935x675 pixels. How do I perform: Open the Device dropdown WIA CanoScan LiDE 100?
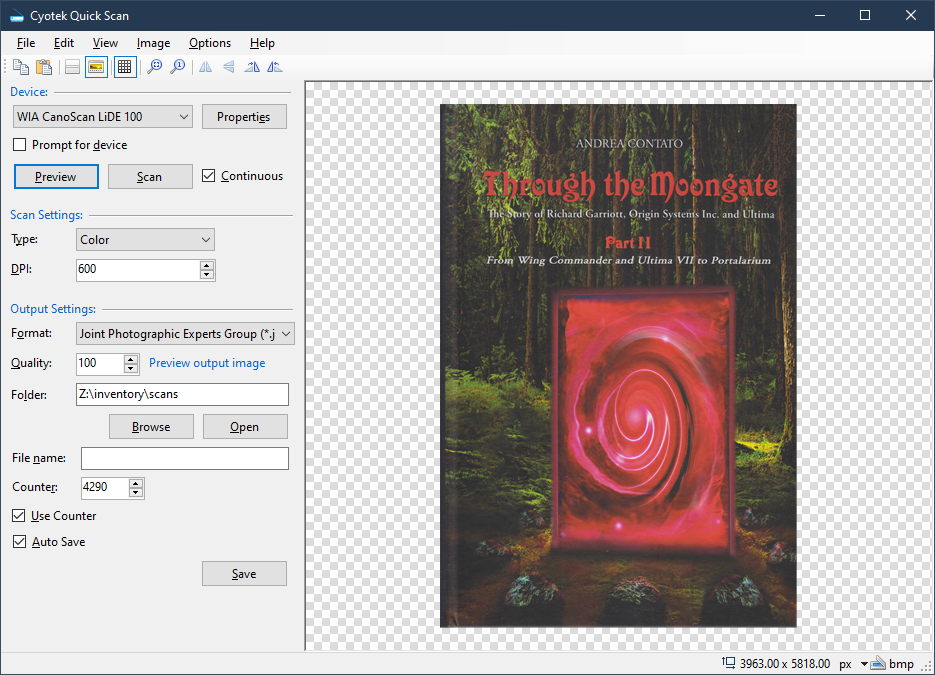pyautogui.click(x=103, y=117)
